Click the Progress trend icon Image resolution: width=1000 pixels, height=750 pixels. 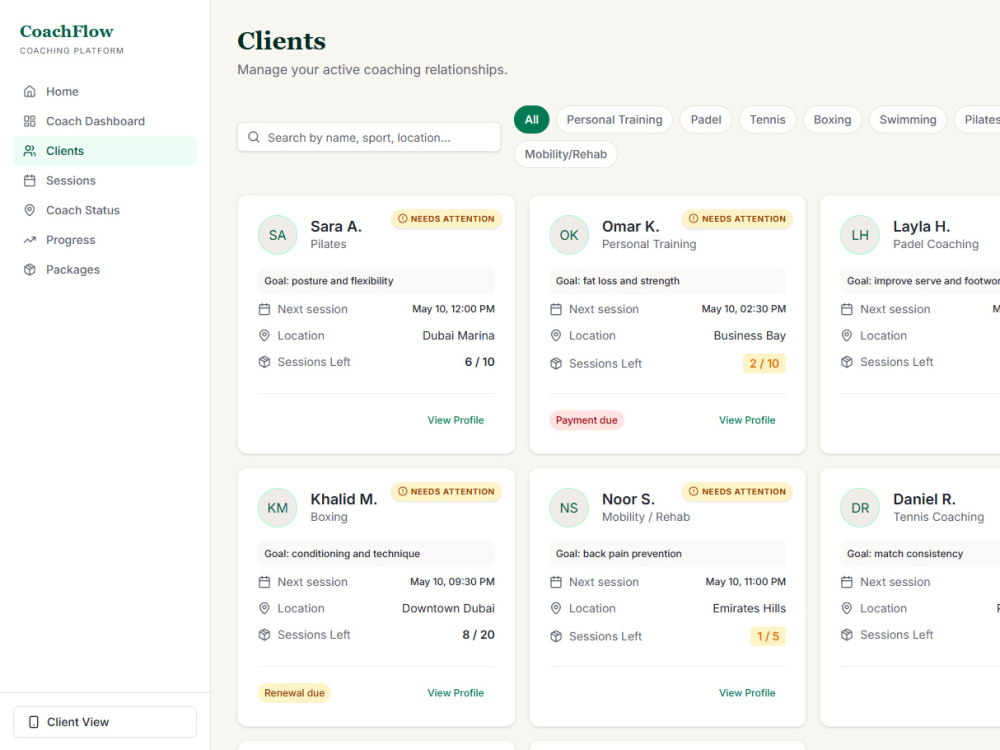coord(29,240)
